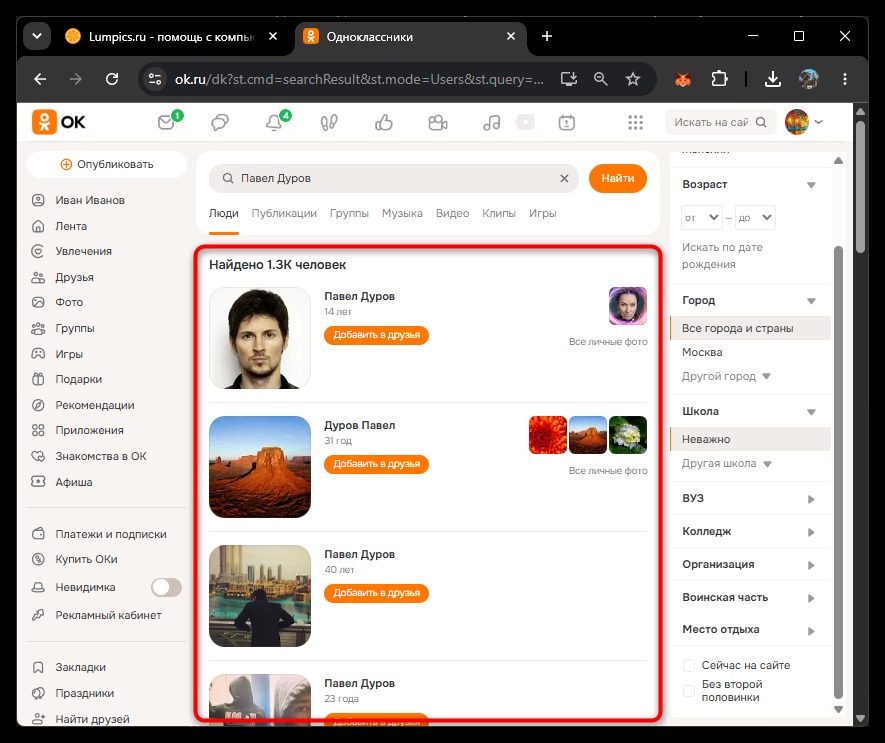Open Закладки in left sidebar

coord(81,667)
